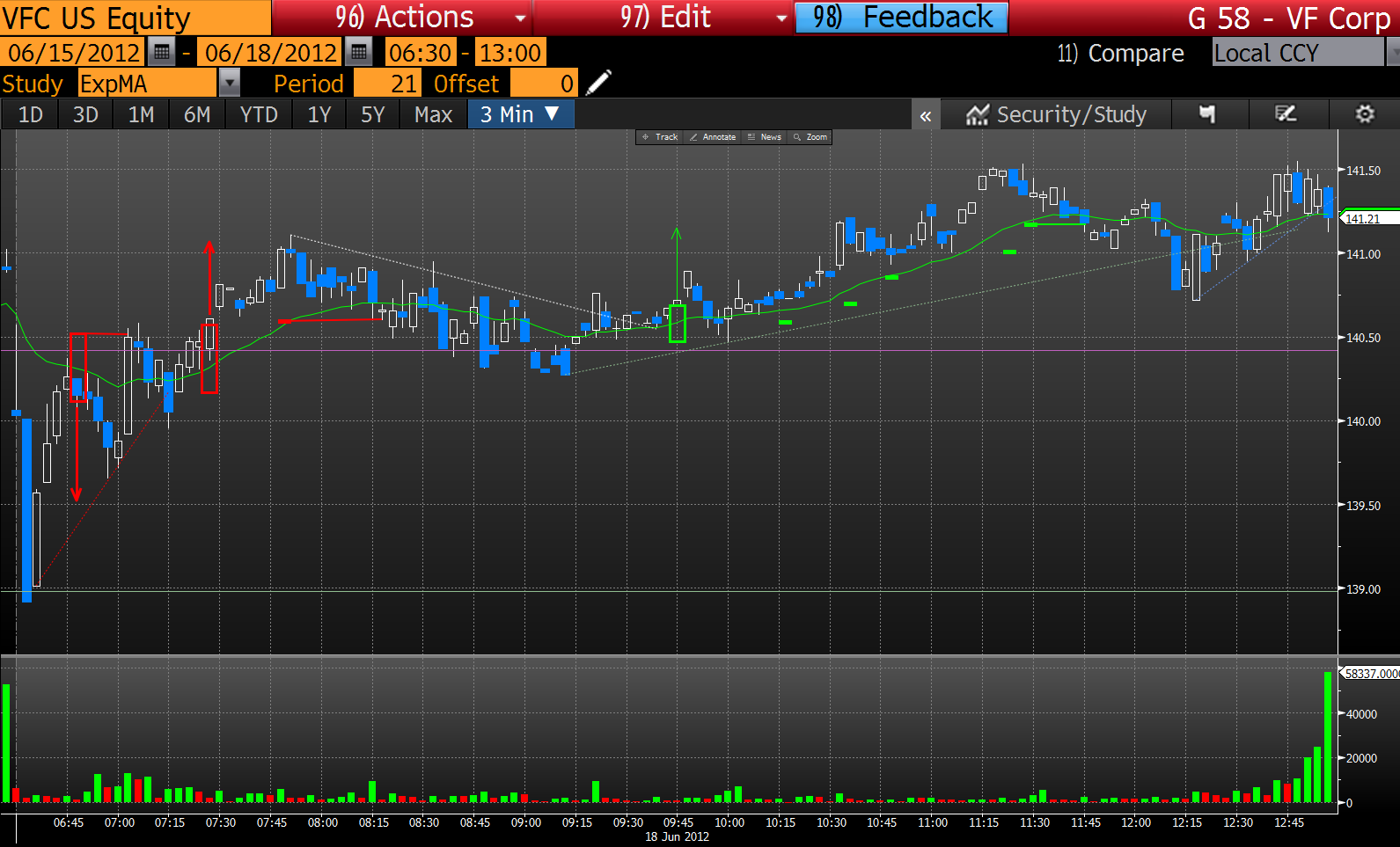1400x847 pixels.
Task: Click the 140.50 price axis label
Action: pyautogui.click(x=1363, y=338)
